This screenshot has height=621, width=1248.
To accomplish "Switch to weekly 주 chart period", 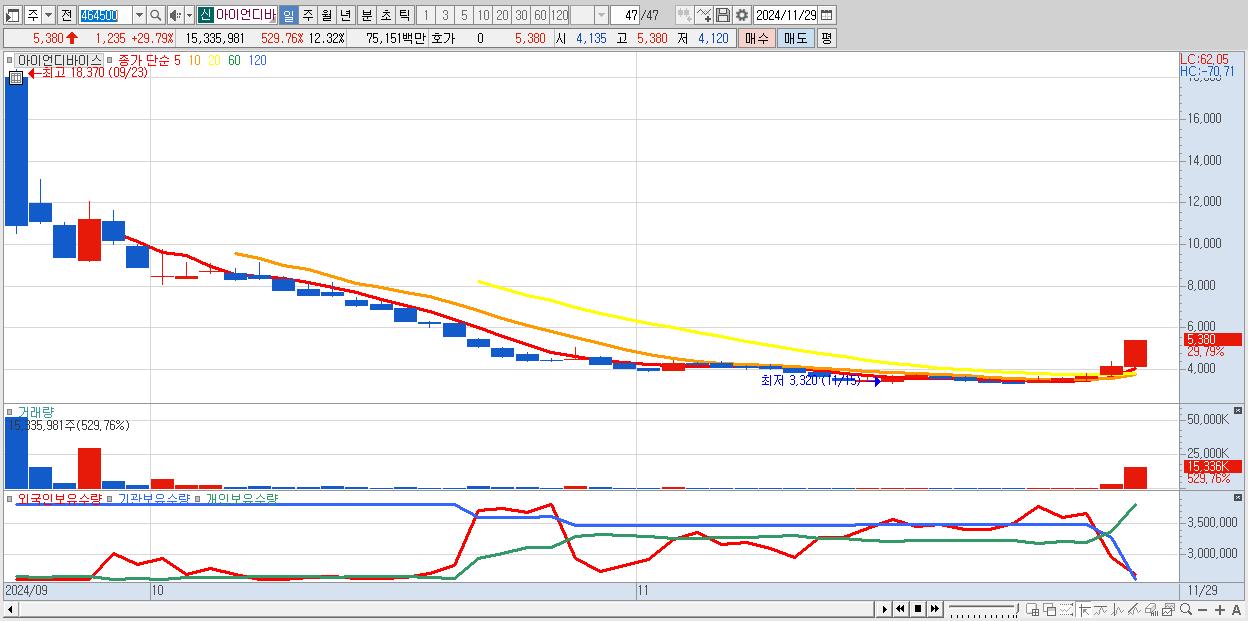I will 307,15.
